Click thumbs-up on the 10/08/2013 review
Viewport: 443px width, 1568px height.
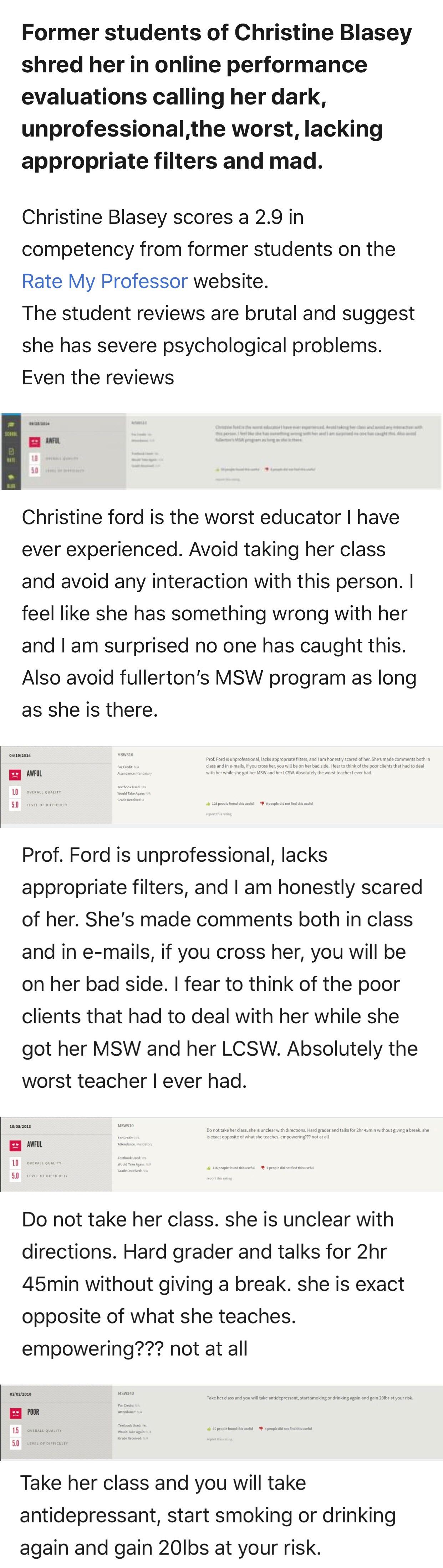(208, 1168)
